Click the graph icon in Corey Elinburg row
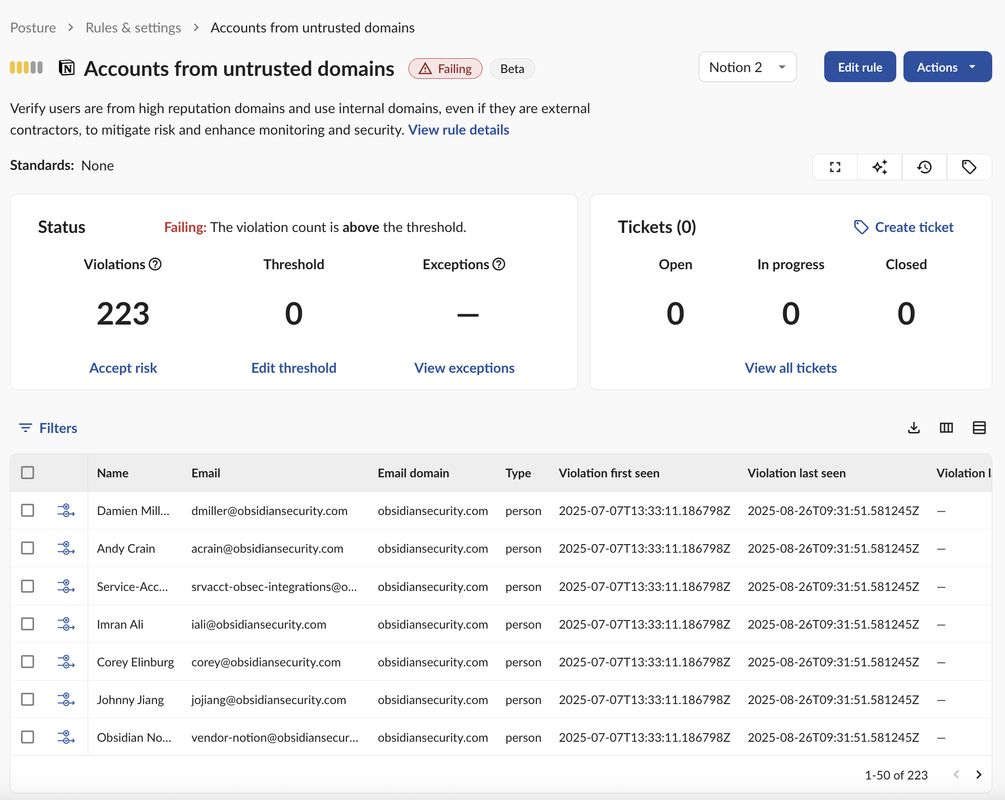The height and width of the screenshot is (800, 1005). click(x=65, y=662)
